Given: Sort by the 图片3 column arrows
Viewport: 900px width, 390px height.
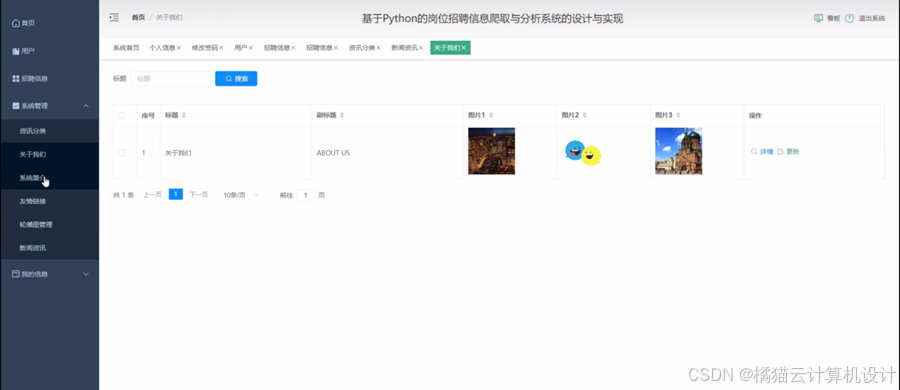Looking at the screenshot, I should tap(678, 115).
